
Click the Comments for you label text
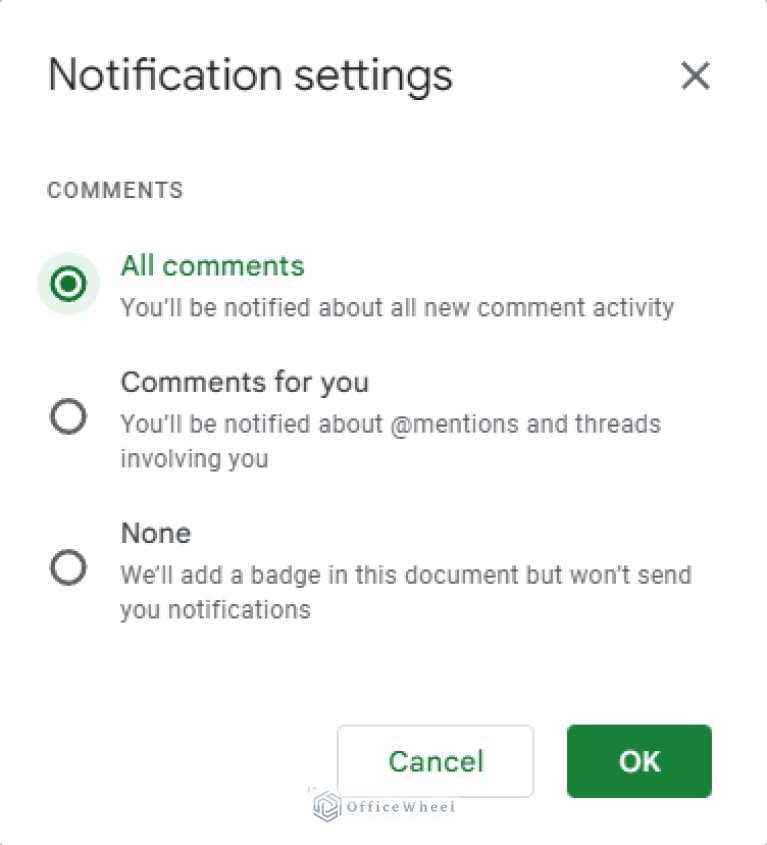[x=245, y=382]
